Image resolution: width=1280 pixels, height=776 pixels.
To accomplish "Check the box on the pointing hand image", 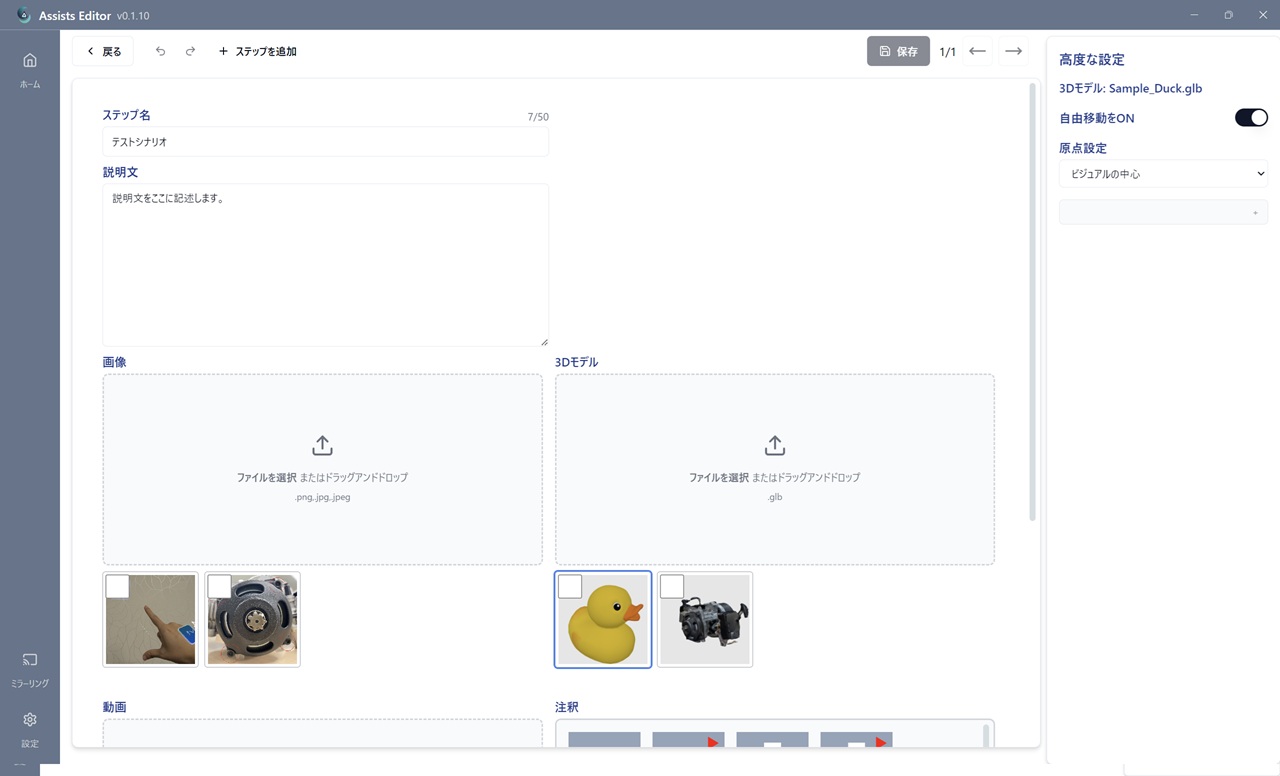I will pos(118,587).
